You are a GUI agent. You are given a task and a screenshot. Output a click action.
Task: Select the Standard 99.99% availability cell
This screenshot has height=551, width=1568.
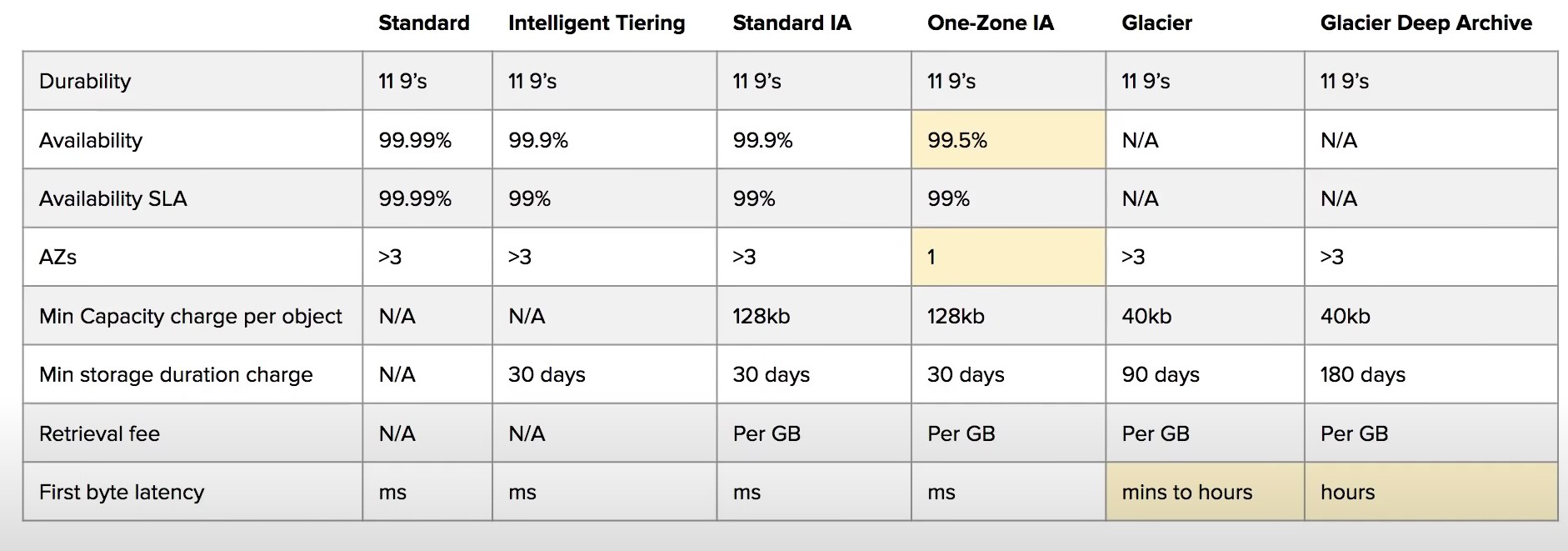pyautogui.click(x=415, y=140)
